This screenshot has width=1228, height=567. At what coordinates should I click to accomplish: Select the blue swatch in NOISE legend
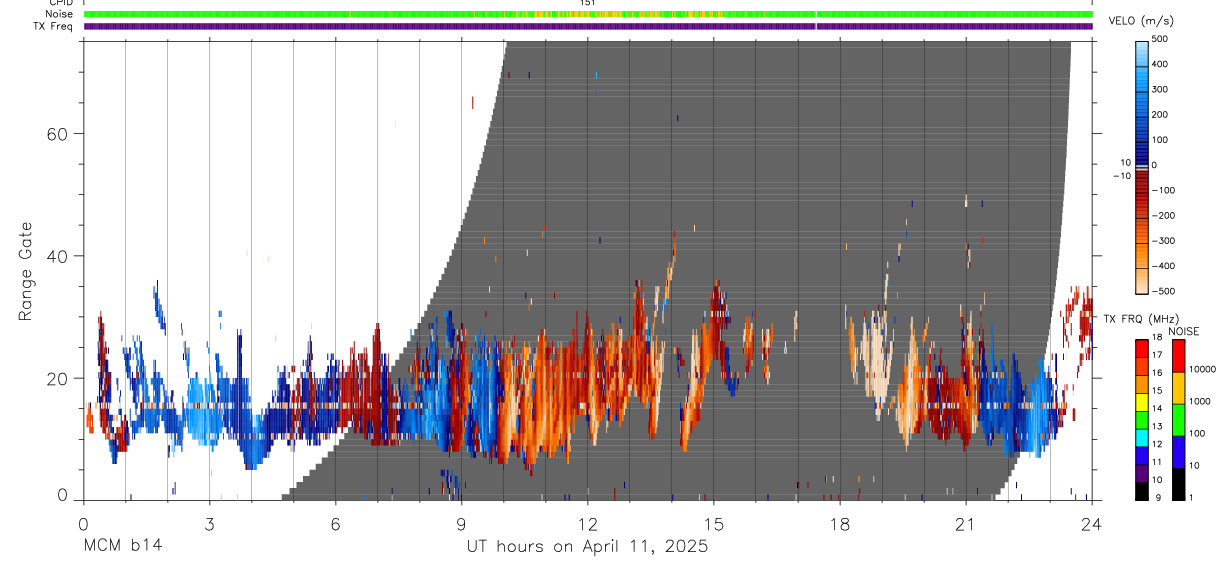(1178, 451)
